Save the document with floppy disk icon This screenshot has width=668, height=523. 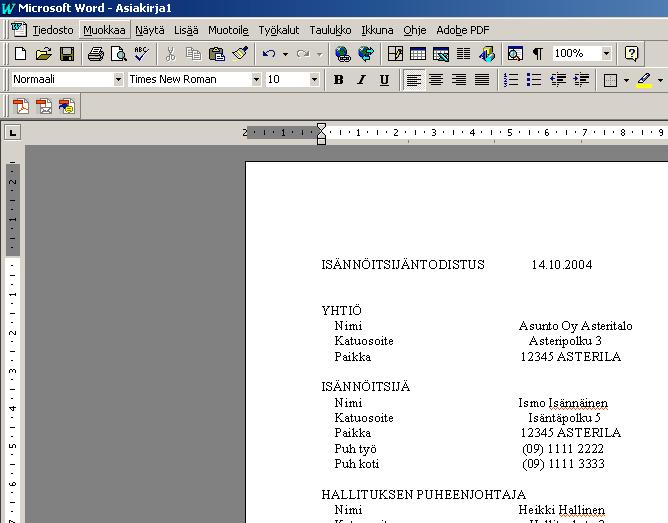coord(66,54)
